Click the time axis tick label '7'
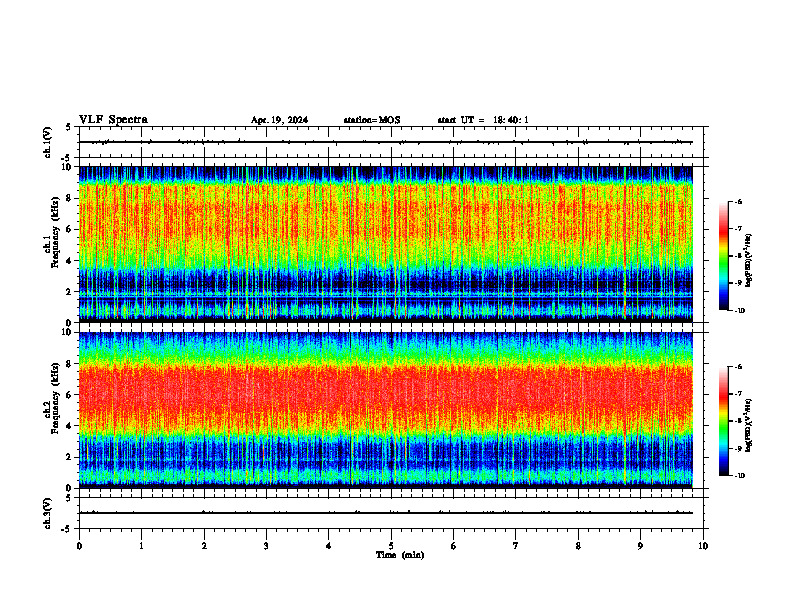This screenshot has height=612, width=792. pos(516,546)
